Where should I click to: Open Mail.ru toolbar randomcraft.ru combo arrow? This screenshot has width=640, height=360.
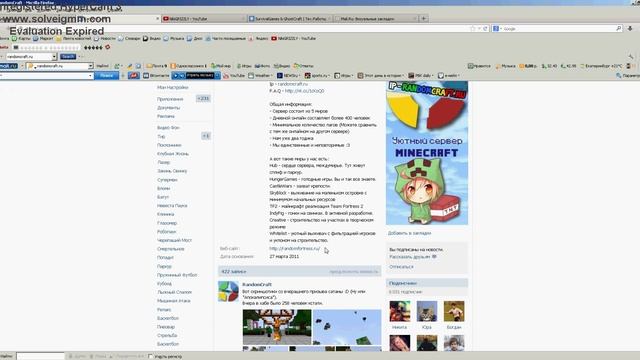pos(91,66)
